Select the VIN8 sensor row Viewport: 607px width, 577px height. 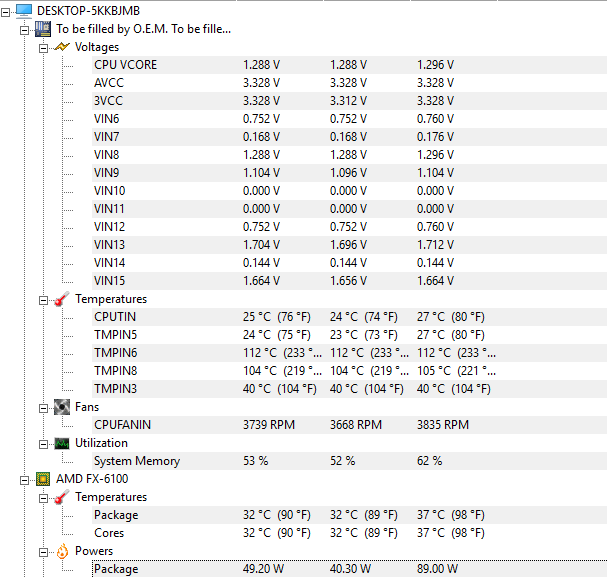(x=350, y=155)
